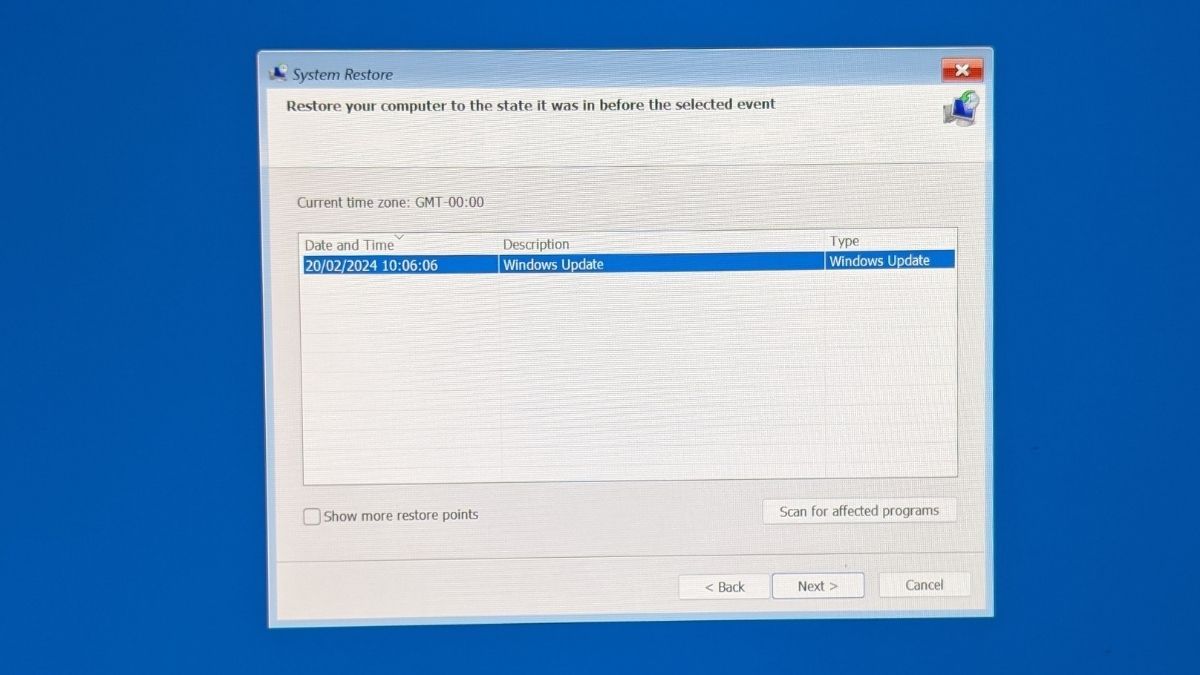The height and width of the screenshot is (675, 1200).
Task: Cancel the System Restore wizard
Action: (923, 585)
